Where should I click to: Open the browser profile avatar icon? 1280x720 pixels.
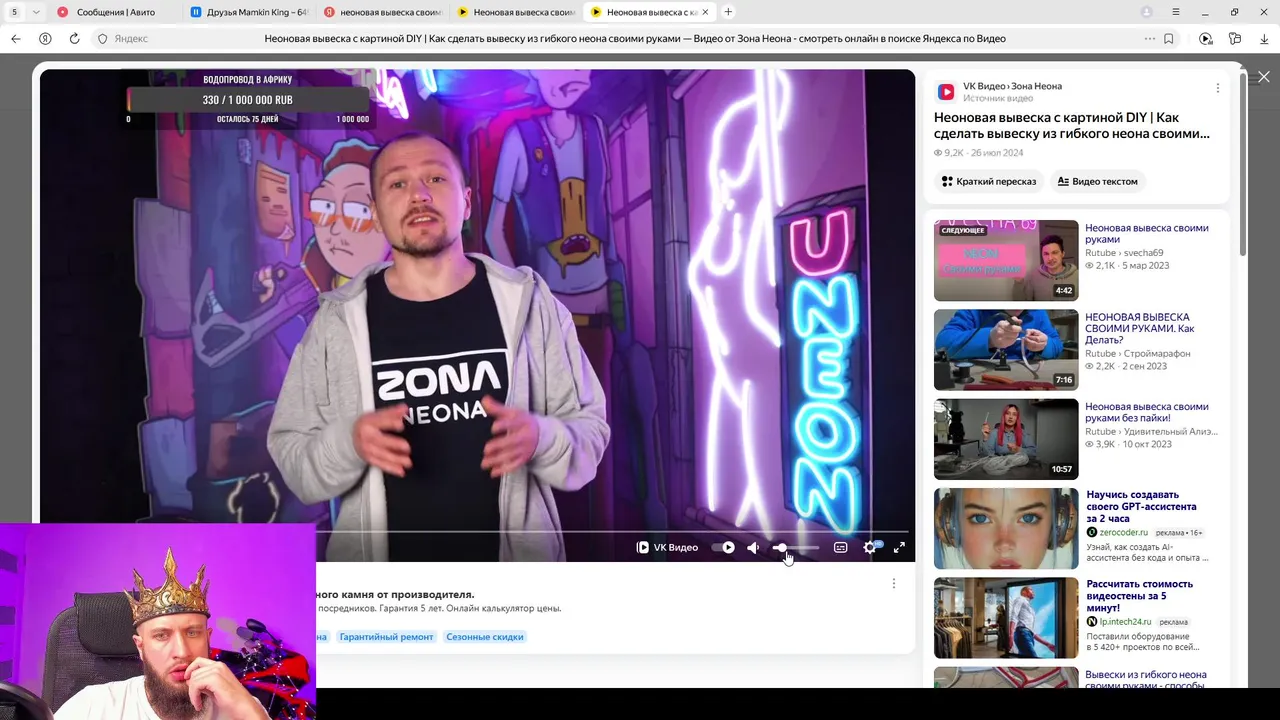pos(1147,12)
